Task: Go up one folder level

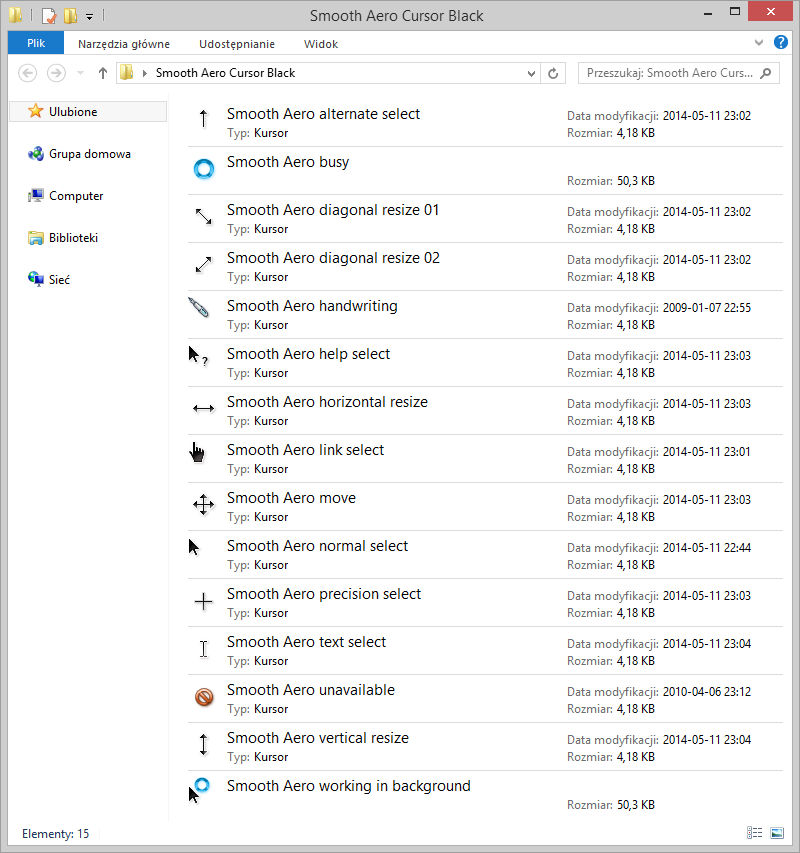Action: [103, 73]
